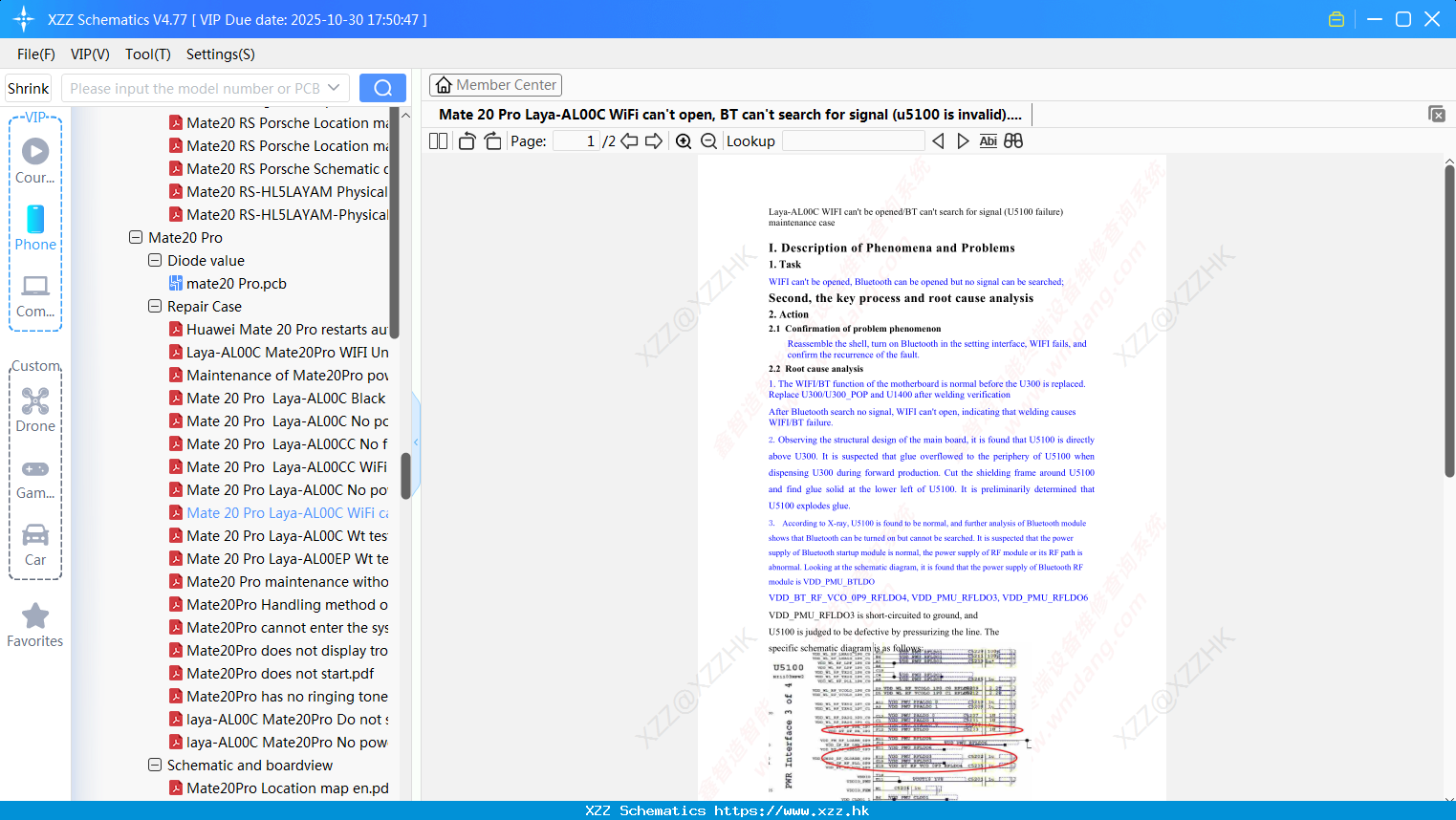Click the Shrink button
Screen dimensions: 1456x820
click(x=28, y=88)
